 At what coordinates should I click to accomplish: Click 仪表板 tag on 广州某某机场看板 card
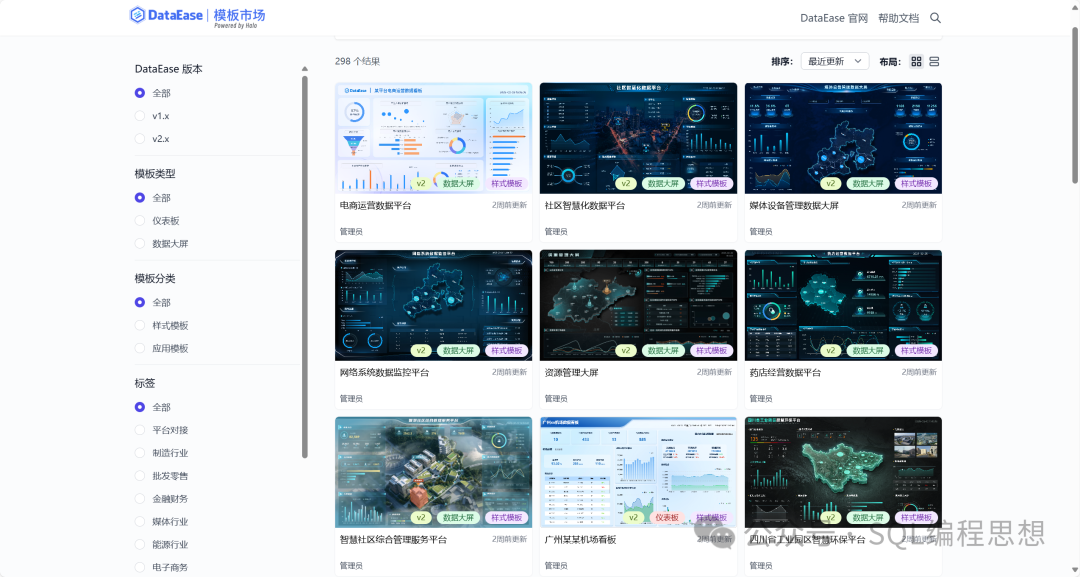667,518
